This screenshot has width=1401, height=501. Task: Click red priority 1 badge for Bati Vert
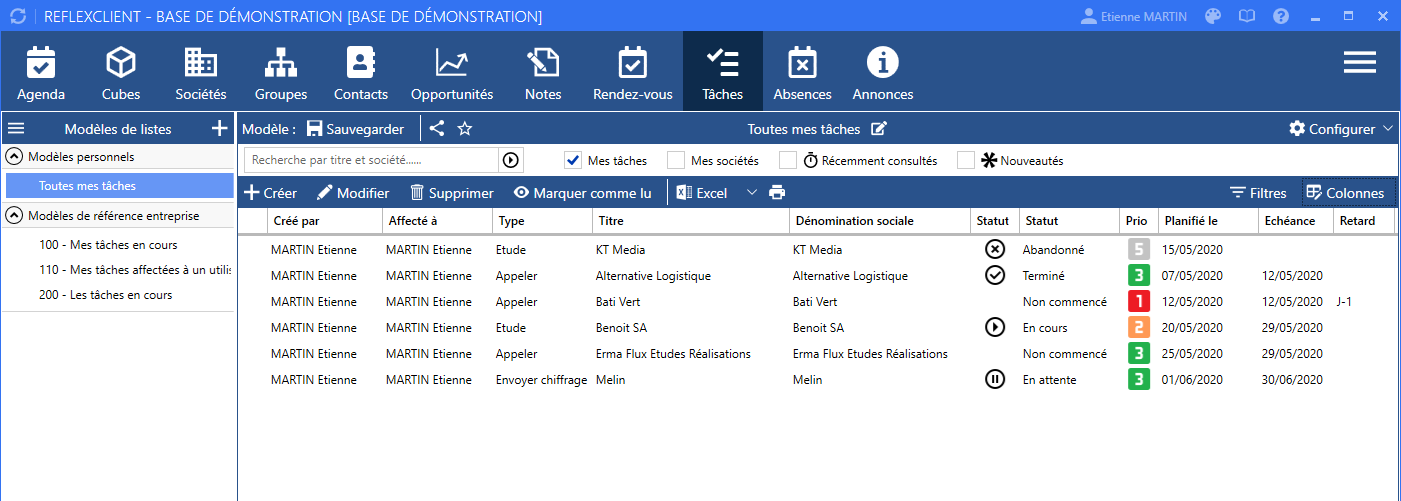(x=1137, y=301)
